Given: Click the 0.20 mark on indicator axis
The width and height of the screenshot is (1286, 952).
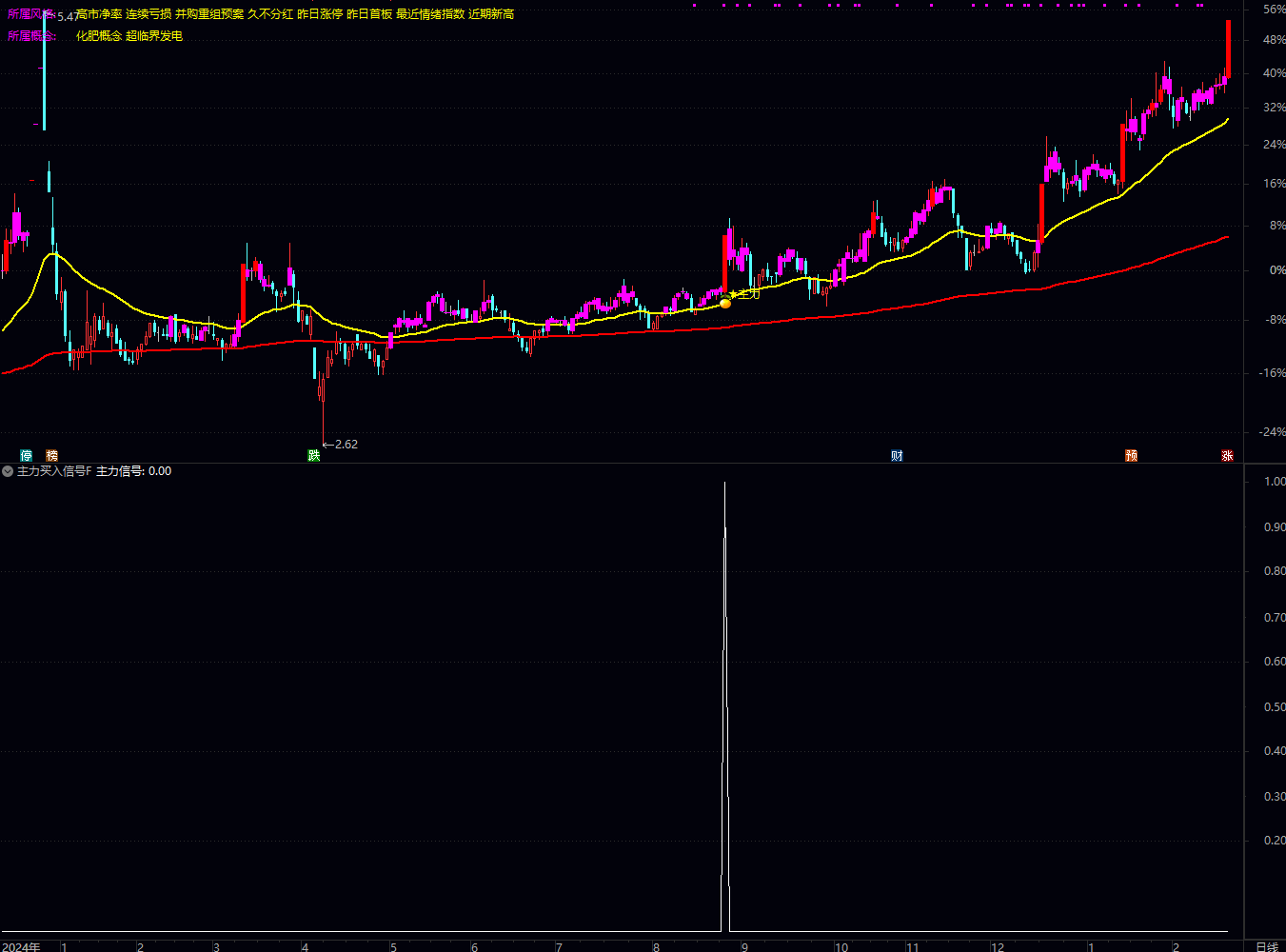Looking at the screenshot, I should tap(1275, 841).
